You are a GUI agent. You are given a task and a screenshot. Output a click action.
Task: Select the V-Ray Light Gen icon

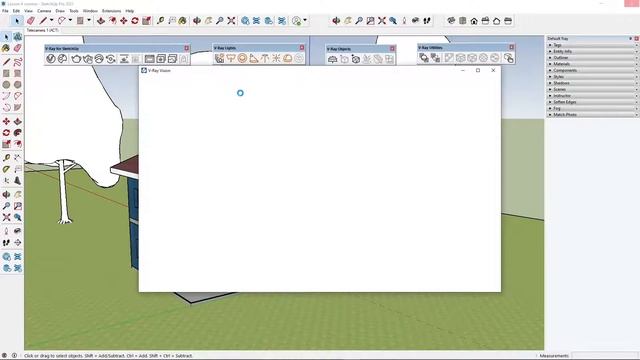pos(220,58)
